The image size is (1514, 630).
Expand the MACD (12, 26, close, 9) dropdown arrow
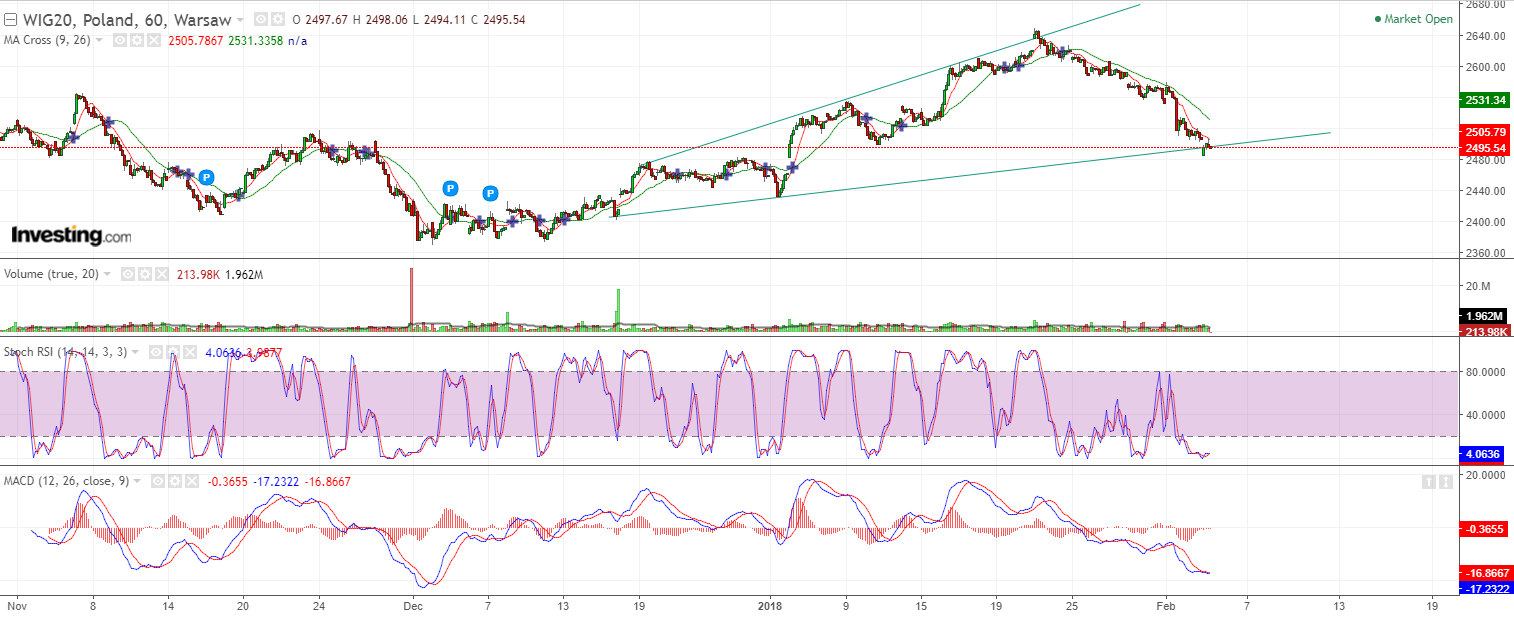click(x=137, y=481)
